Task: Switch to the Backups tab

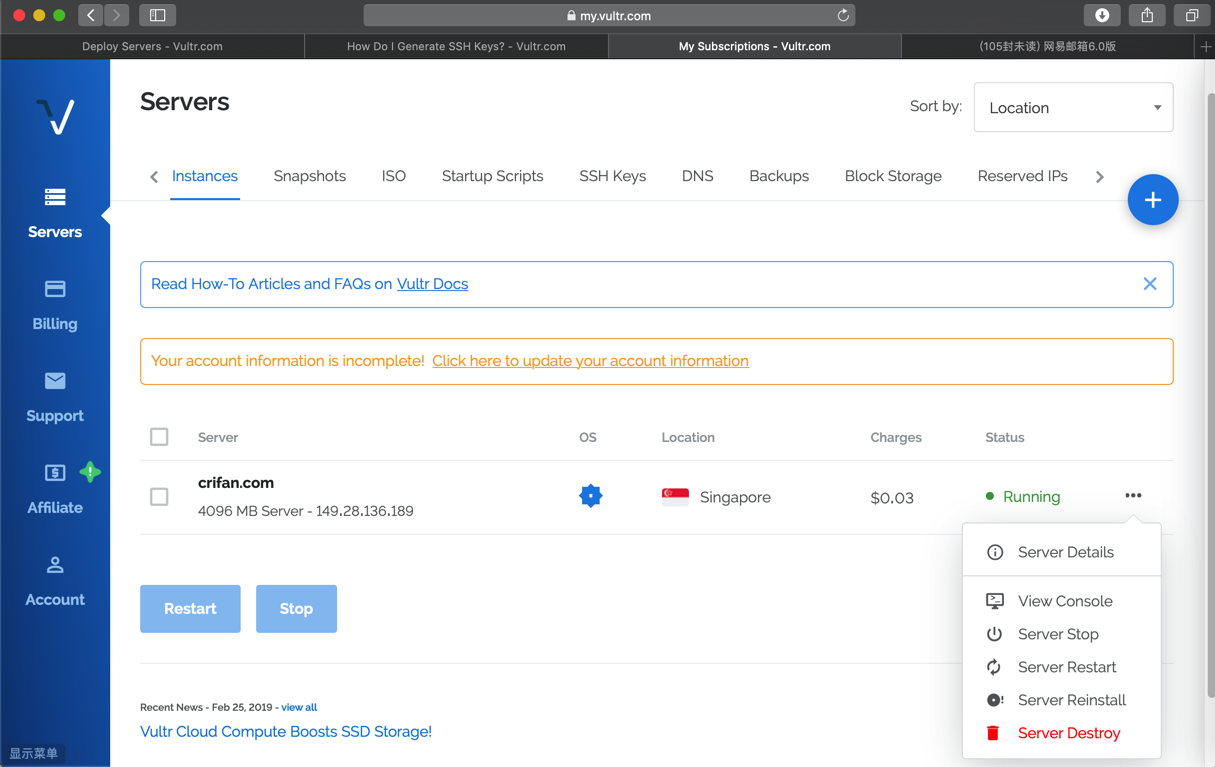Action: click(779, 176)
